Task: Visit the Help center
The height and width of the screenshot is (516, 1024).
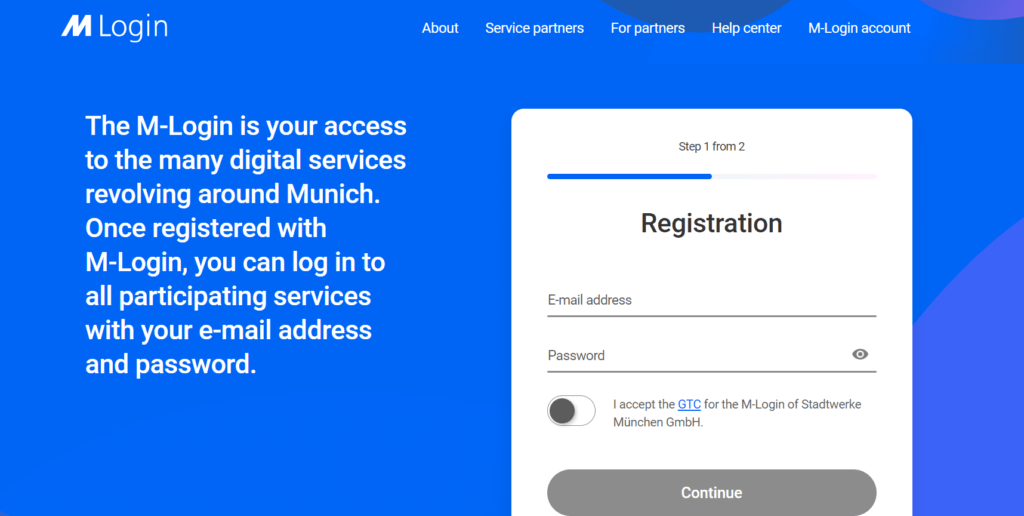Action: (x=746, y=28)
